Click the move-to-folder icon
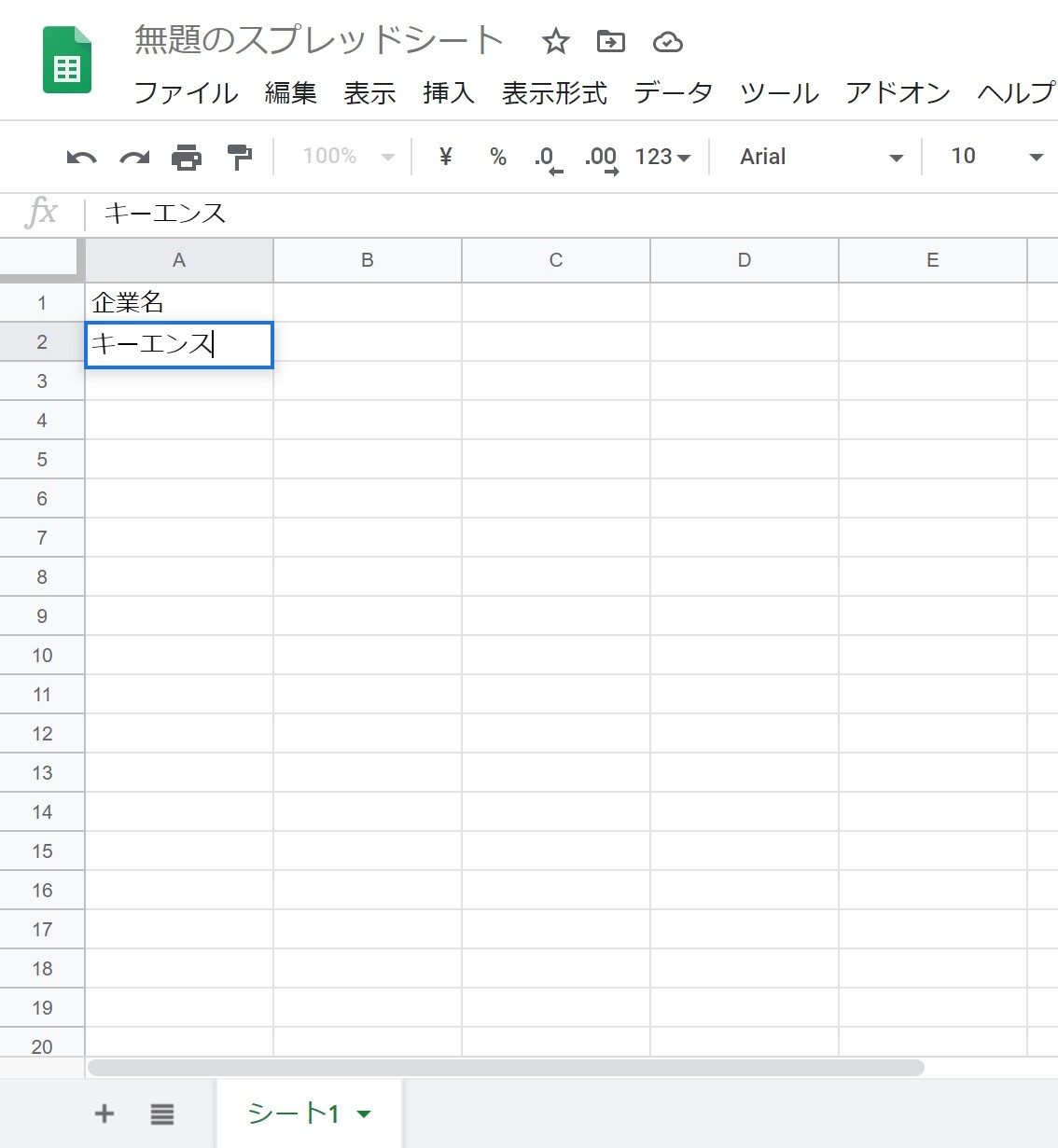Viewport: 1058px width, 1148px height. pos(611,41)
